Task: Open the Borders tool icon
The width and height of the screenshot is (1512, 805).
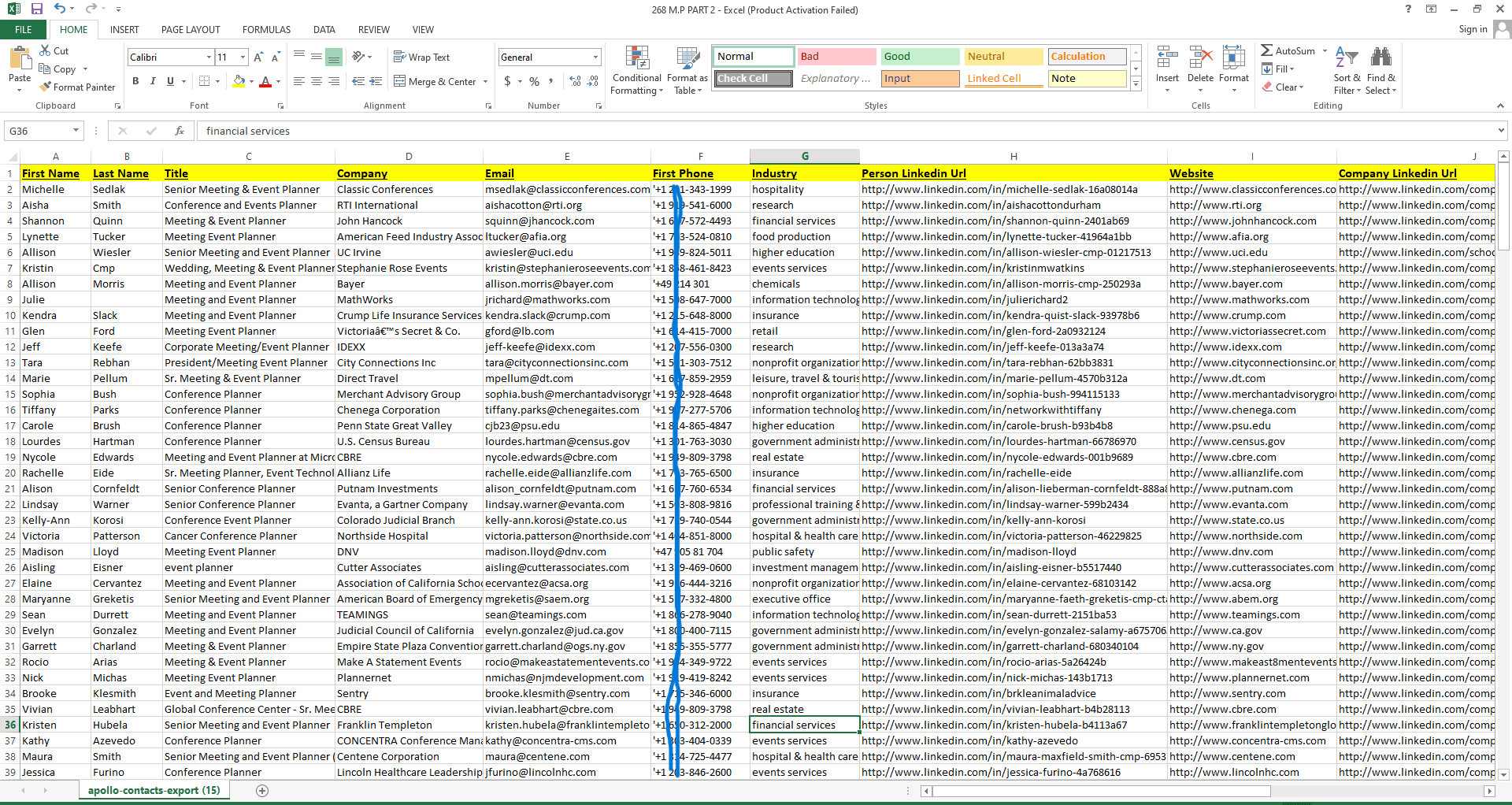Action: click(205, 81)
